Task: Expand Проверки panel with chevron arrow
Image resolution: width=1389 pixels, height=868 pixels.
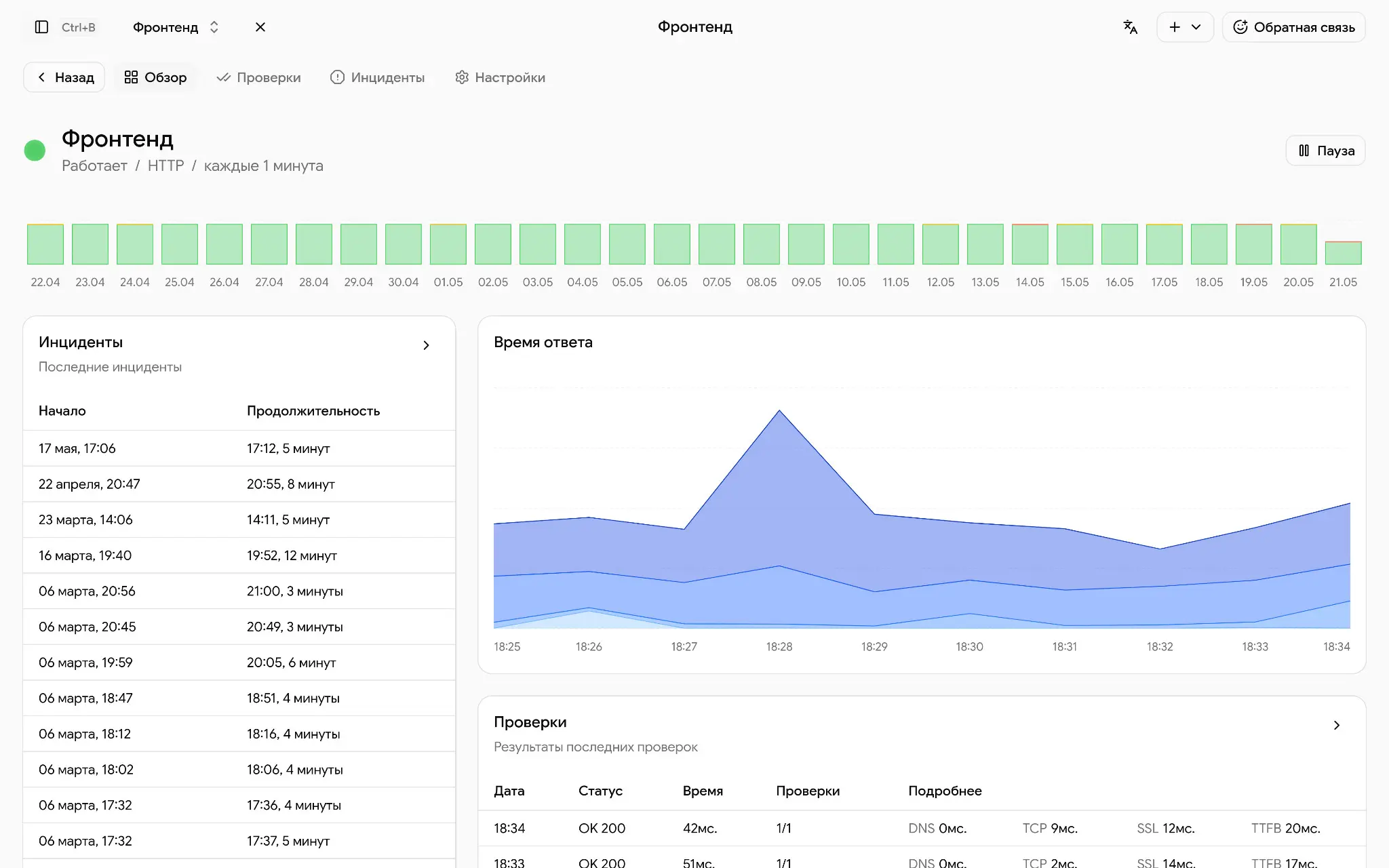Action: (x=1336, y=725)
